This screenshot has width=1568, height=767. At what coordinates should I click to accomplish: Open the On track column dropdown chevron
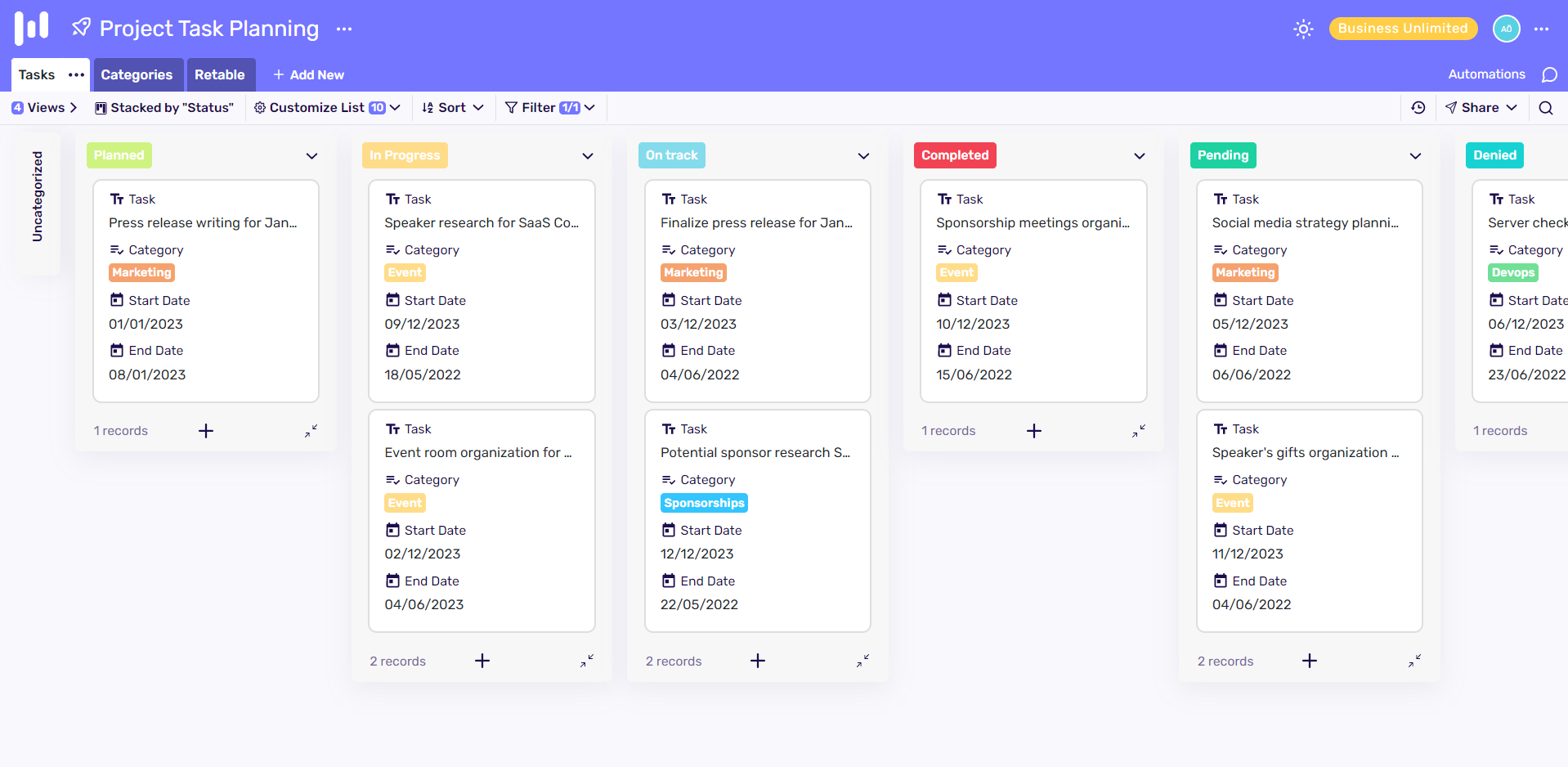point(863,156)
